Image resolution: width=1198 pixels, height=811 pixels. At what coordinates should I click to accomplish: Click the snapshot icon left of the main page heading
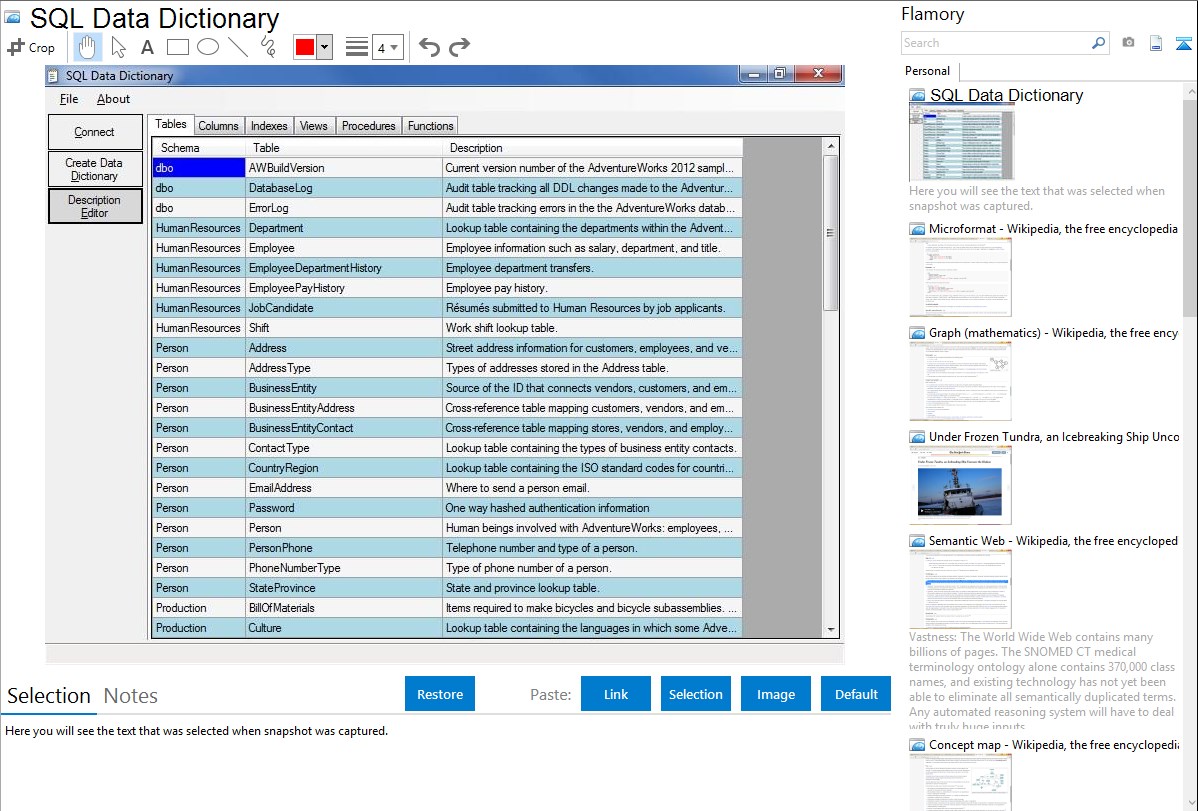13,17
